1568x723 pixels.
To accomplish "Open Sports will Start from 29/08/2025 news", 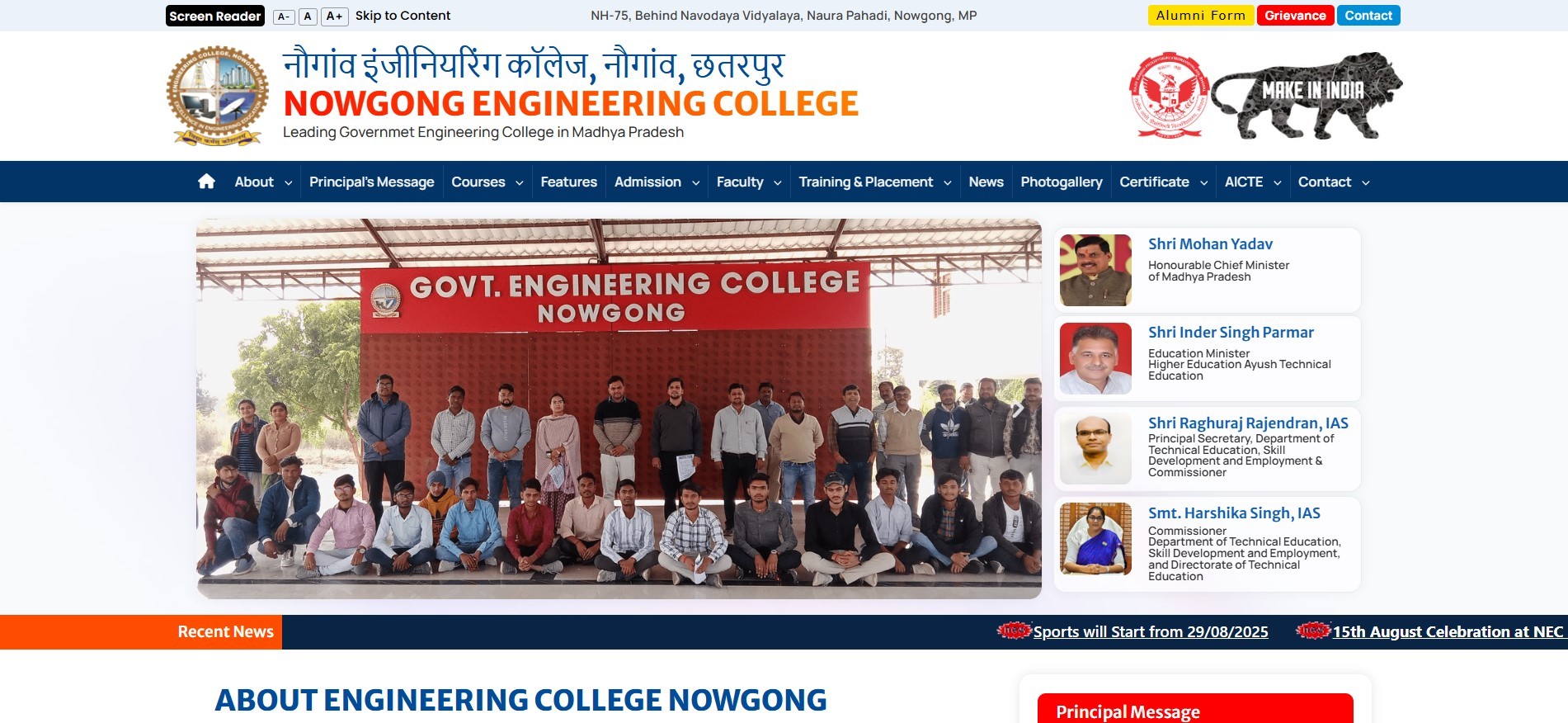I will 1150,632.
